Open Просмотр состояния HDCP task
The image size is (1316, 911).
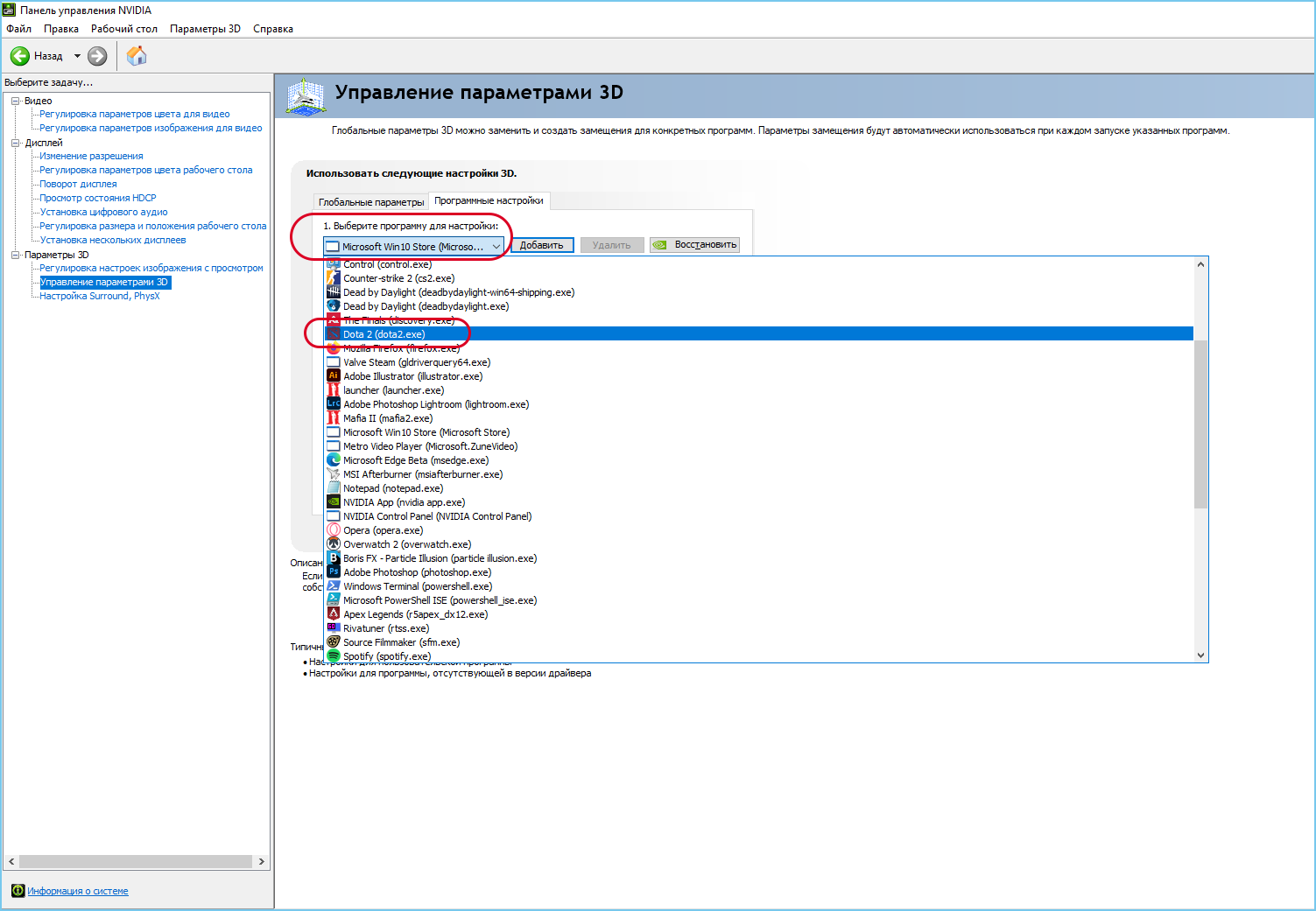pyautogui.click(x=98, y=198)
